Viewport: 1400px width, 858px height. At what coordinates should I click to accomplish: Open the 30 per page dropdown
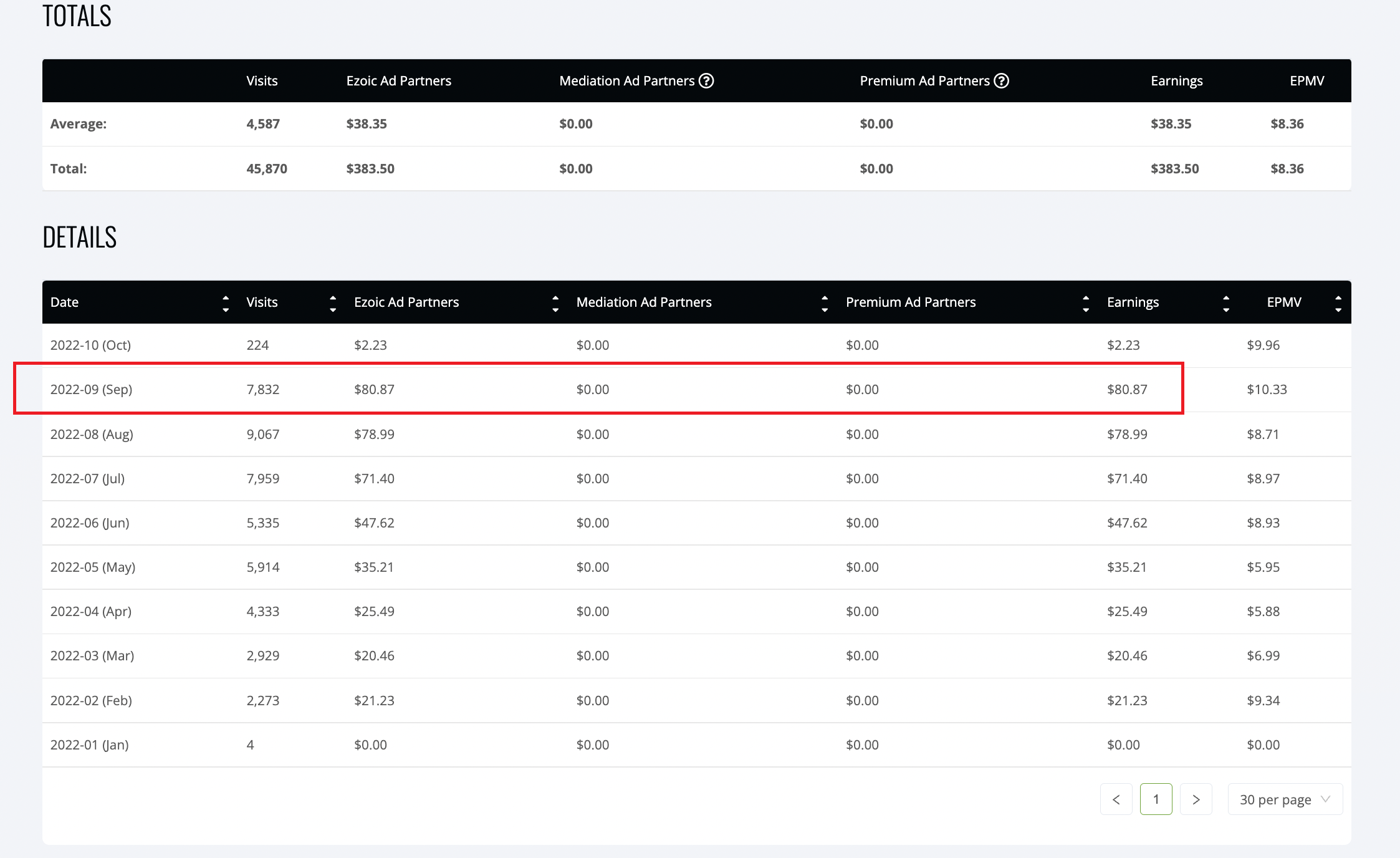(x=1285, y=799)
